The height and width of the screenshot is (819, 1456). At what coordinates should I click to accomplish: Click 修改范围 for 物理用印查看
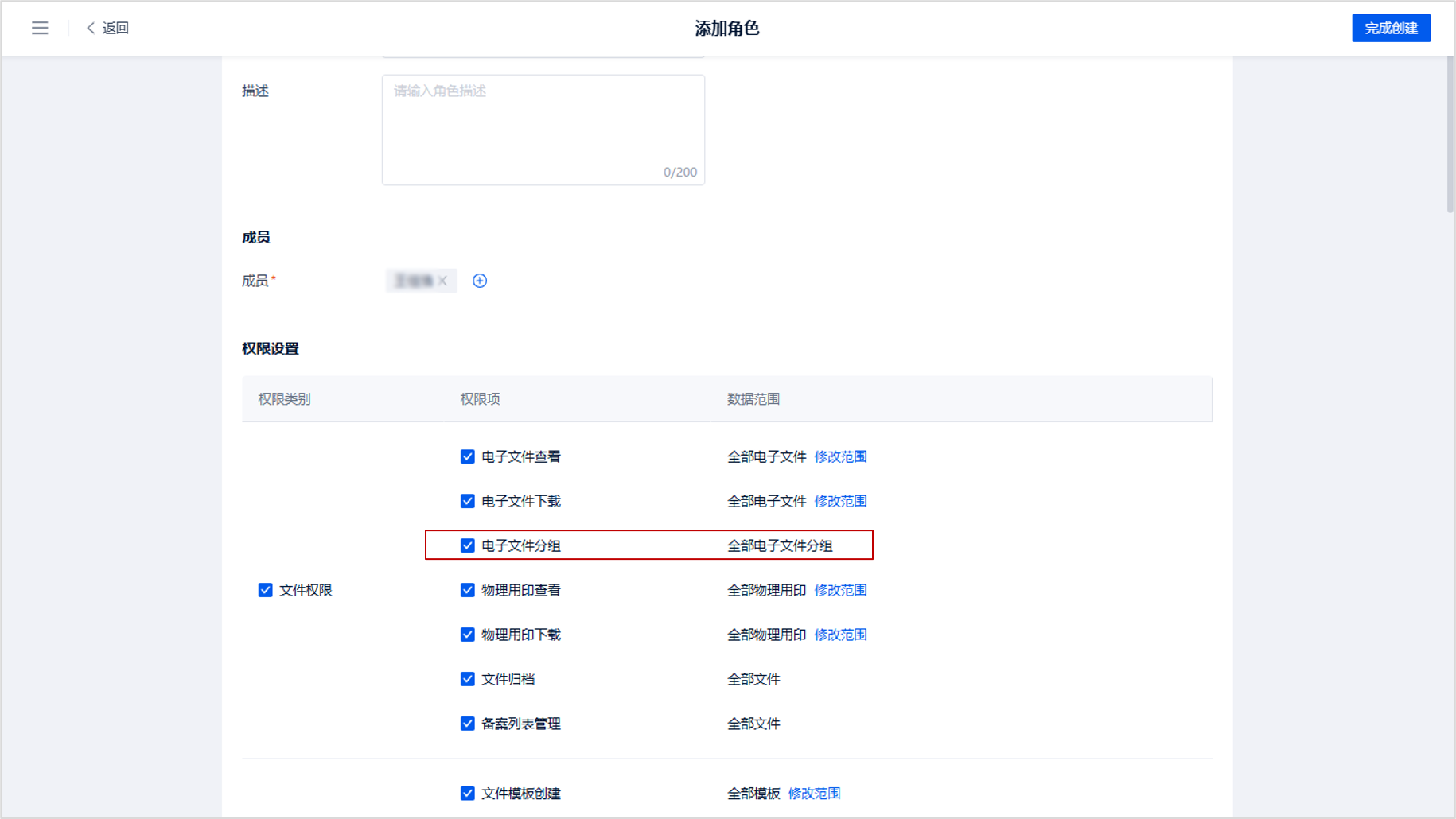pos(840,590)
